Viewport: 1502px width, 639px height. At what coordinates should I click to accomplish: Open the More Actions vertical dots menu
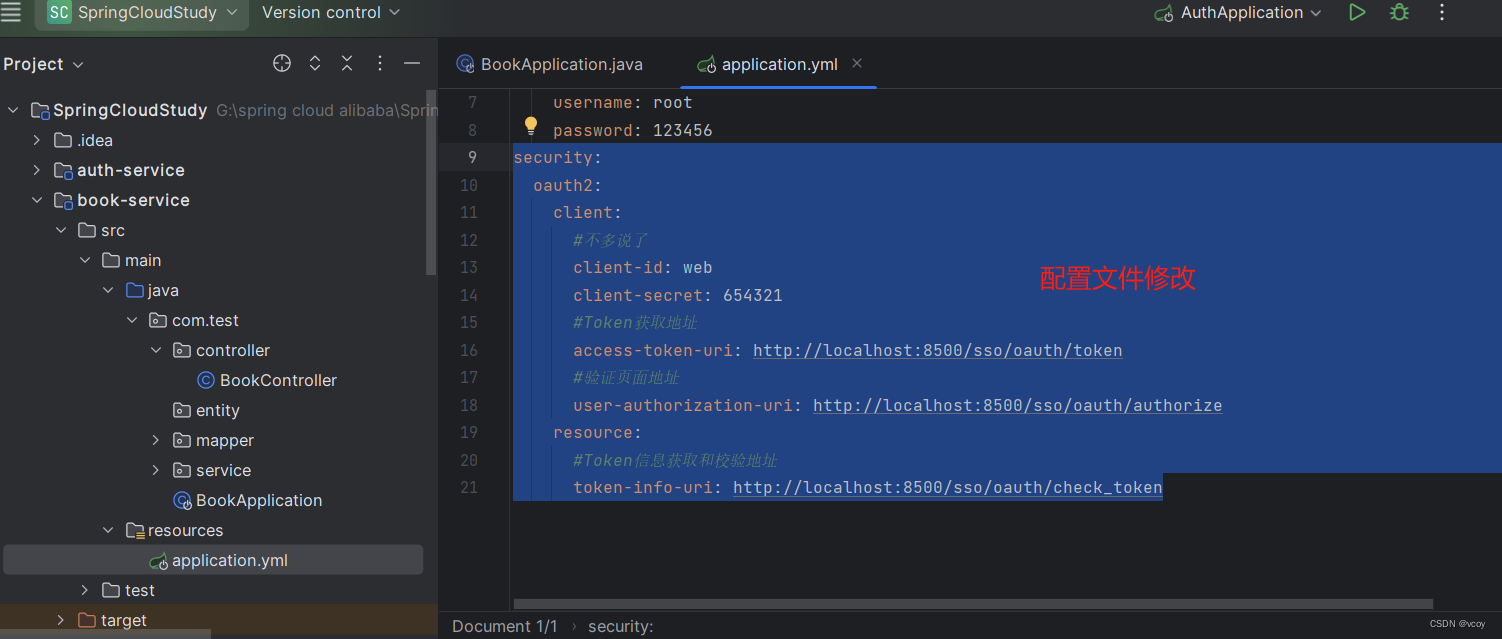click(x=1441, y=13)
